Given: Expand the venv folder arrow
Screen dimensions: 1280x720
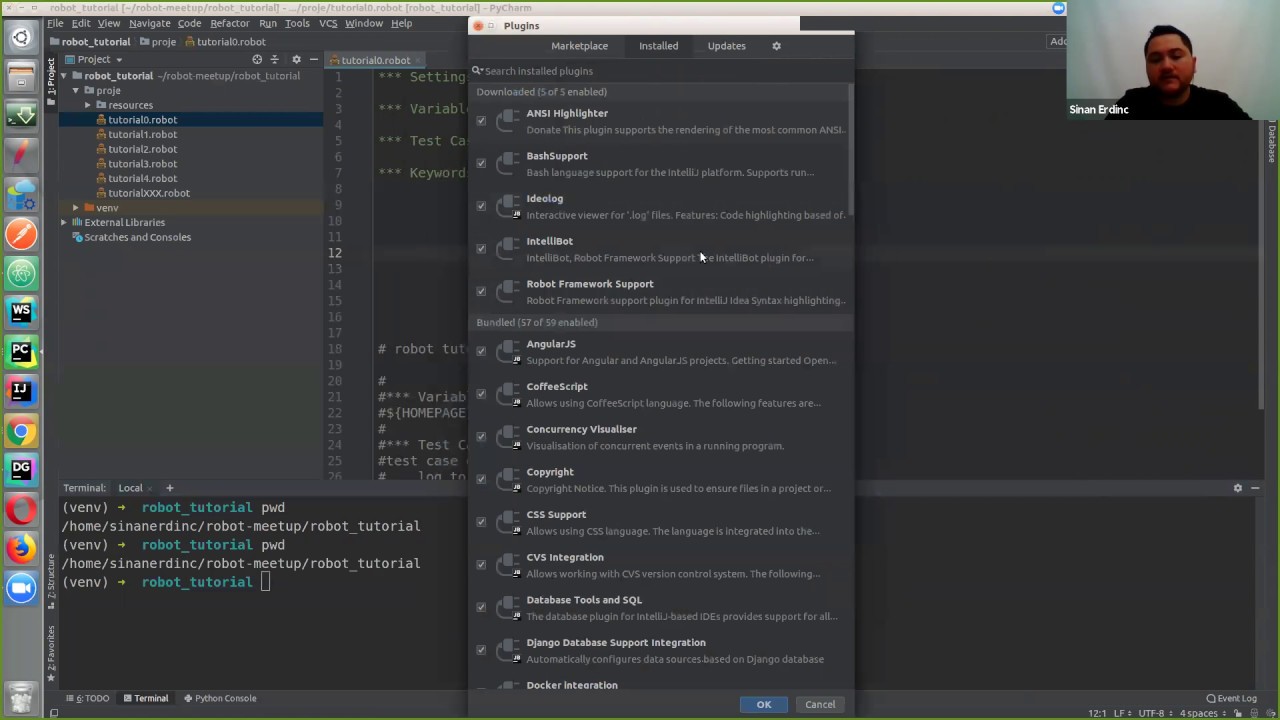Looking at the screenshot, I should point(75,208).
